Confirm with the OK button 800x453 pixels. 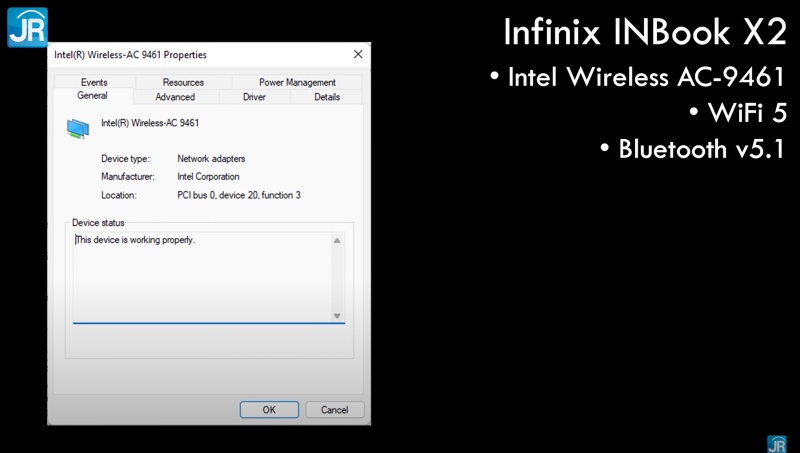click(269, 410)
